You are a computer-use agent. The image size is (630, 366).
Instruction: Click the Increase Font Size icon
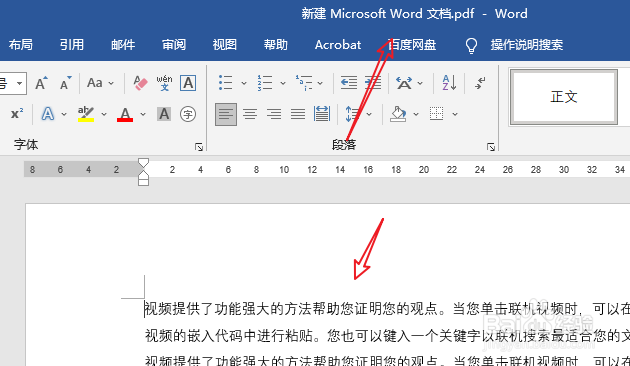point(41,83)
